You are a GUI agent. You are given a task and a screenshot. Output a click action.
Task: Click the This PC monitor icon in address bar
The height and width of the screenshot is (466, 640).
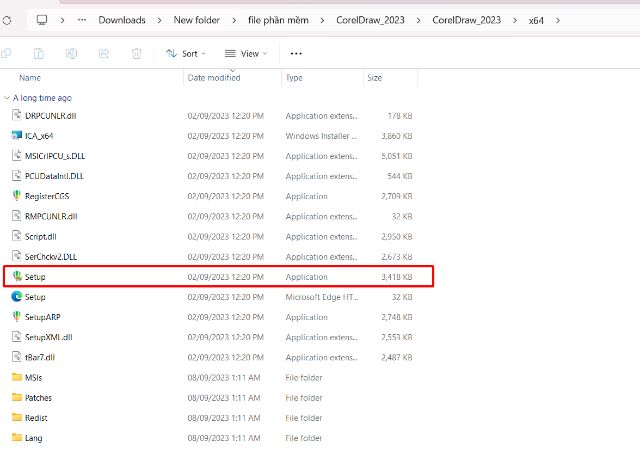tap(41, 19)
